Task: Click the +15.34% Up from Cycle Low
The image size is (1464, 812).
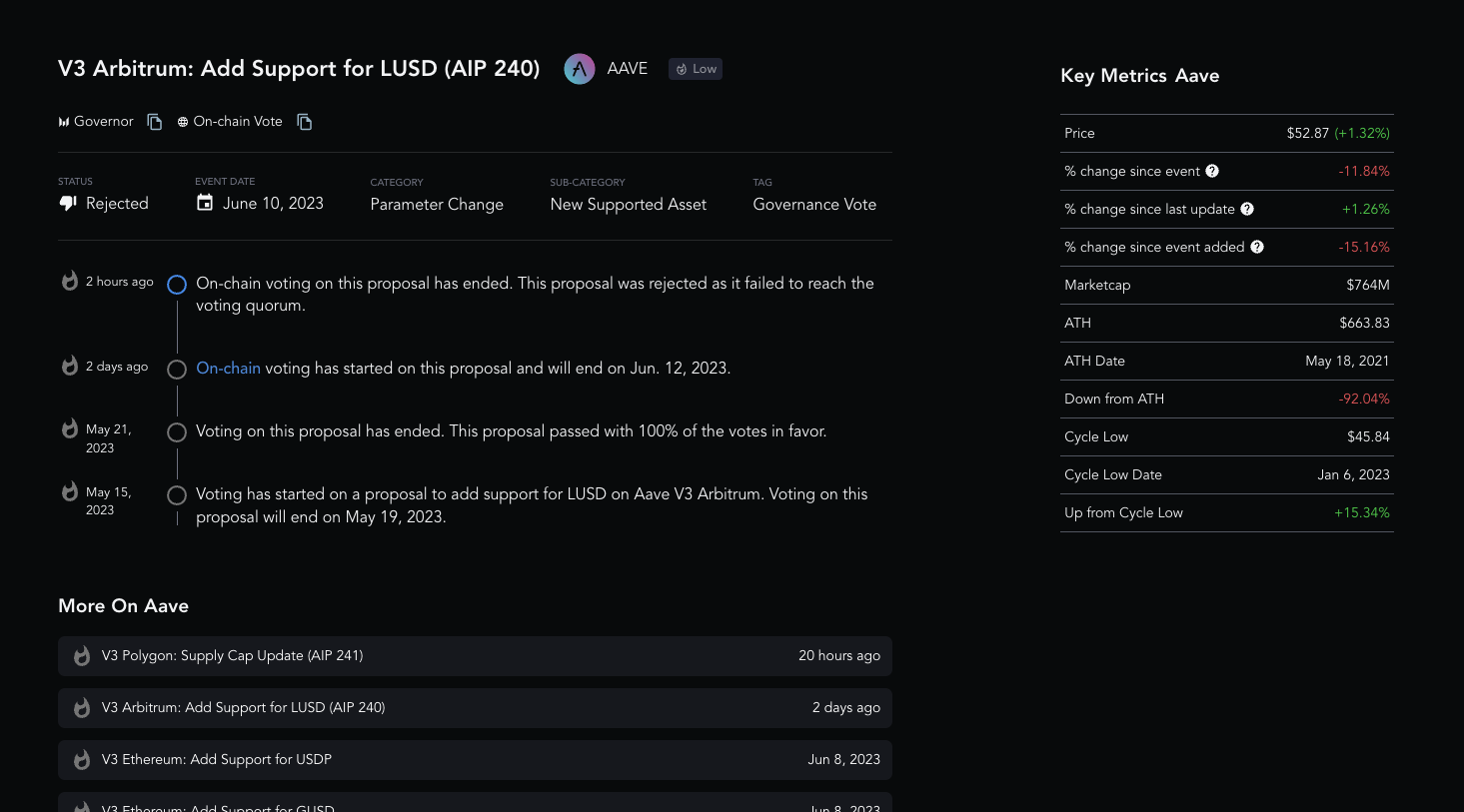Action: 1362,512
